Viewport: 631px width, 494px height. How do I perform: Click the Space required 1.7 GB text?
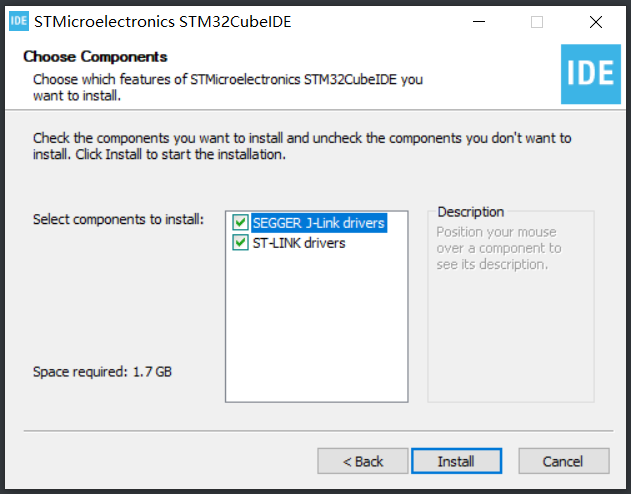[102, 372]
